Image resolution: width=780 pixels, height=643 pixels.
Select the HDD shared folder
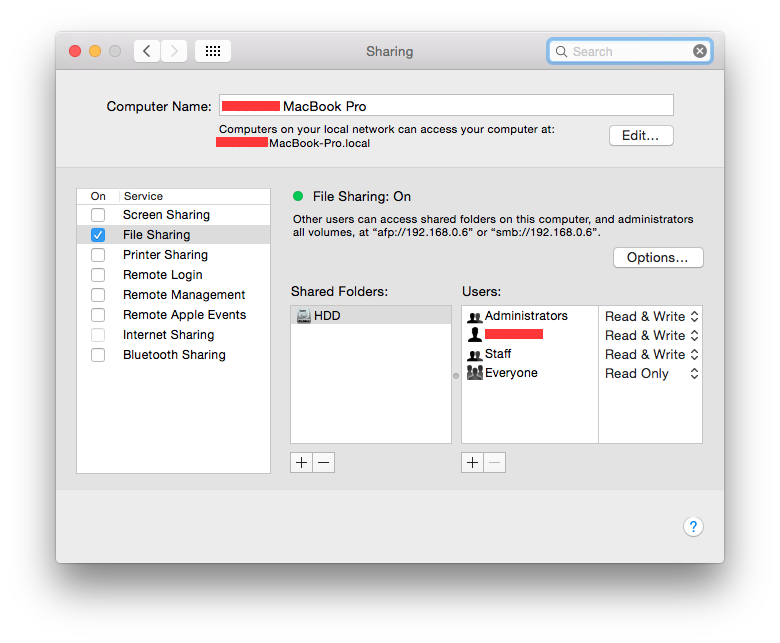(x=371, y=315)
